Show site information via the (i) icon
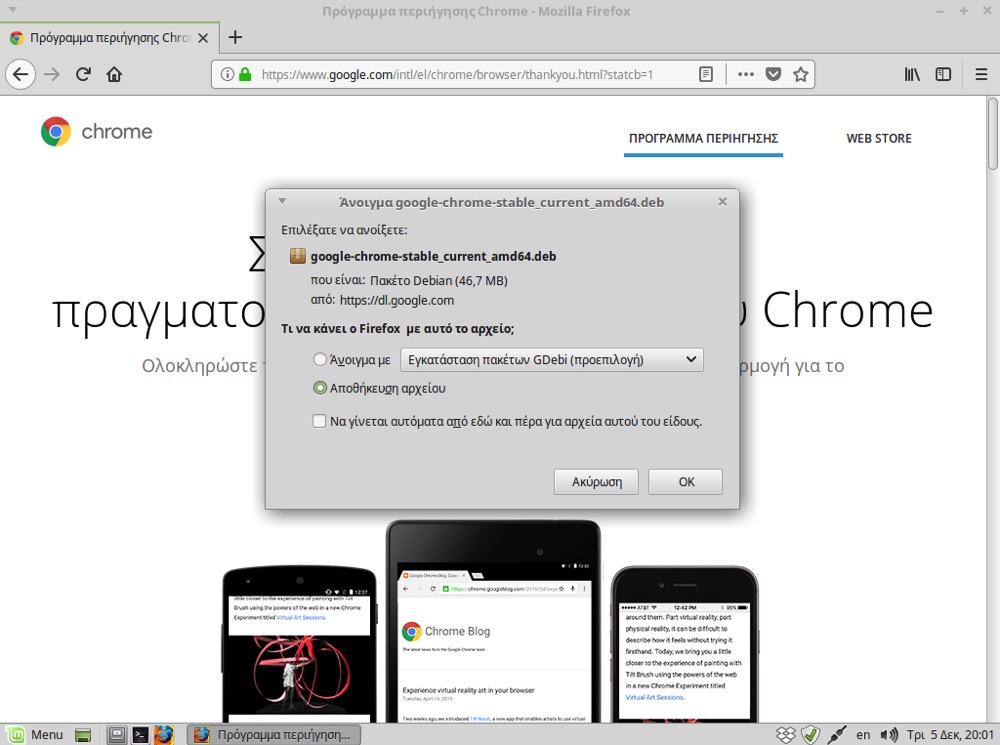The width and height of the screenshot is (1000, 745). [227, 75]
